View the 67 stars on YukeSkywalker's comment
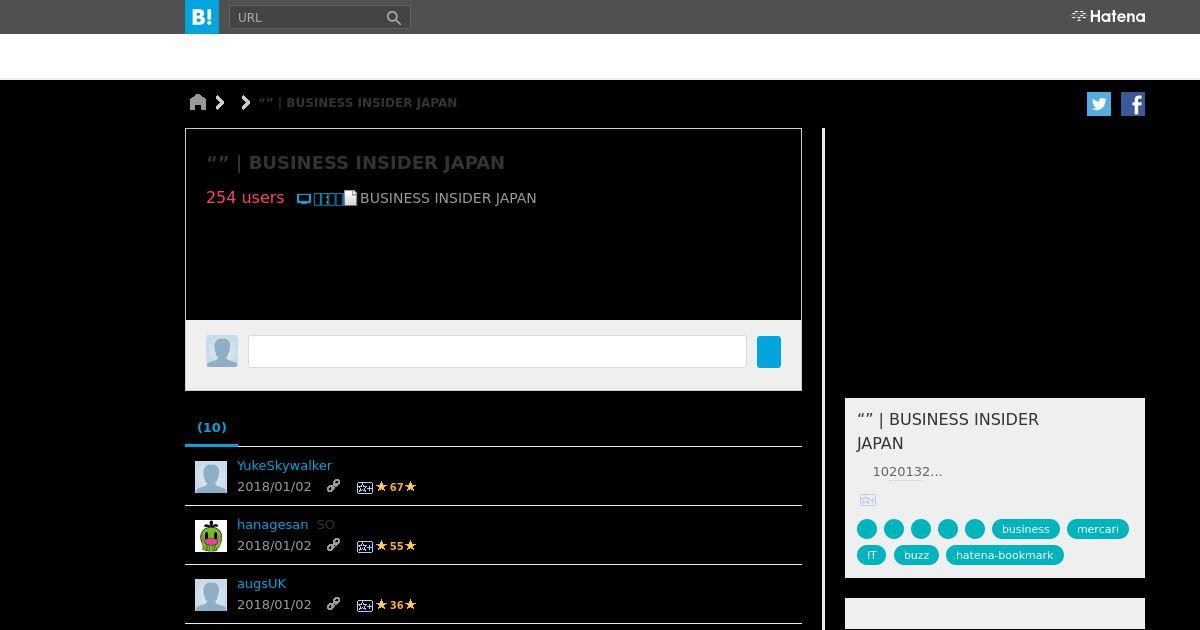The image size is (1200, 630). point(396,487)
